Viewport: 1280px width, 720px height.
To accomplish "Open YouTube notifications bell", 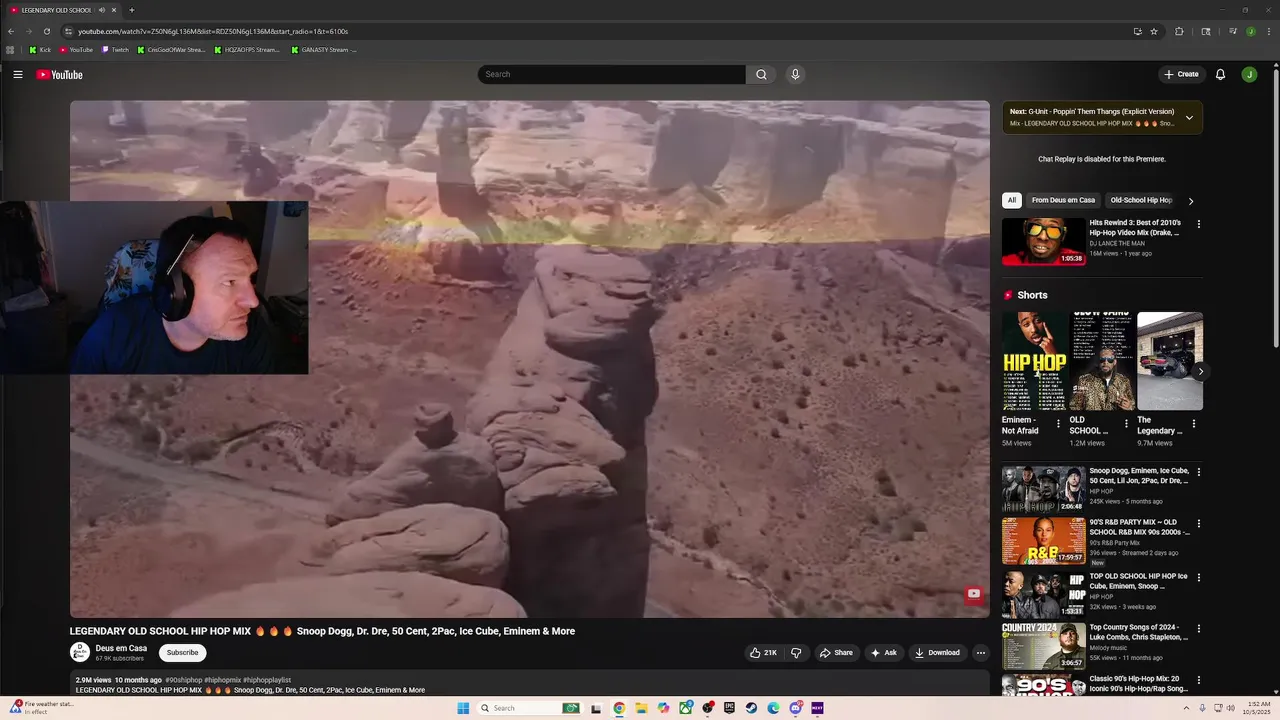I will point(1220,74).
